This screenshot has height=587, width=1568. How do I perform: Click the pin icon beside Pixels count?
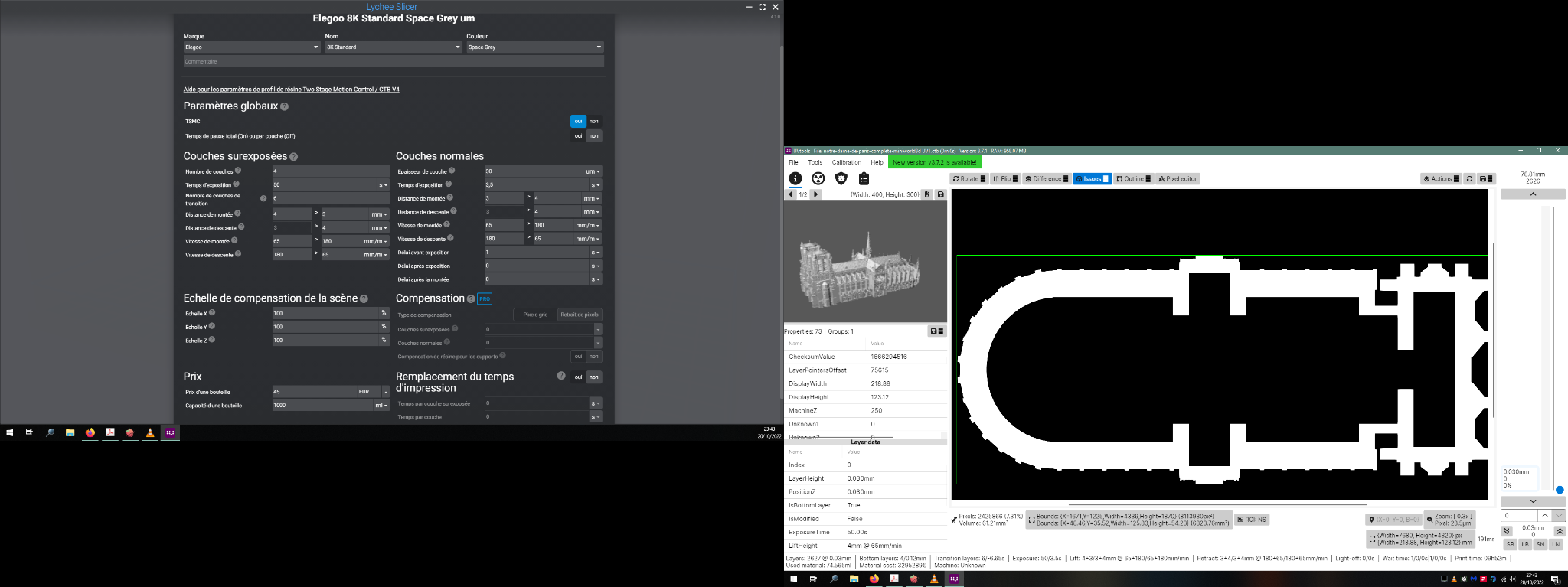click(x=954, y=520)
